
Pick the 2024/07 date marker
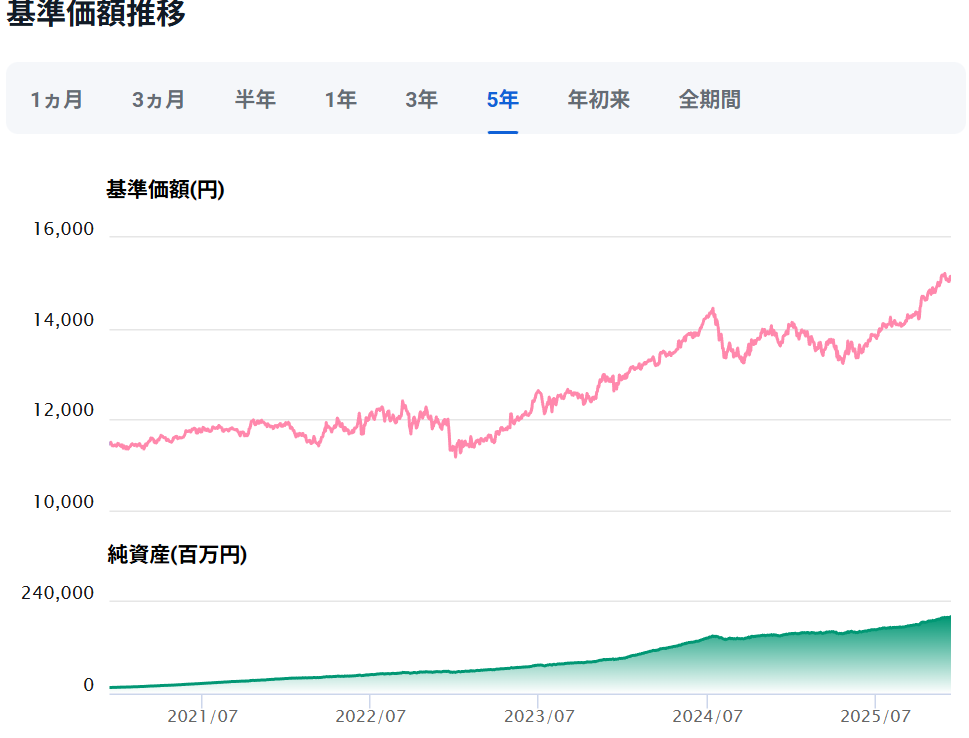[x=707, y=717]
